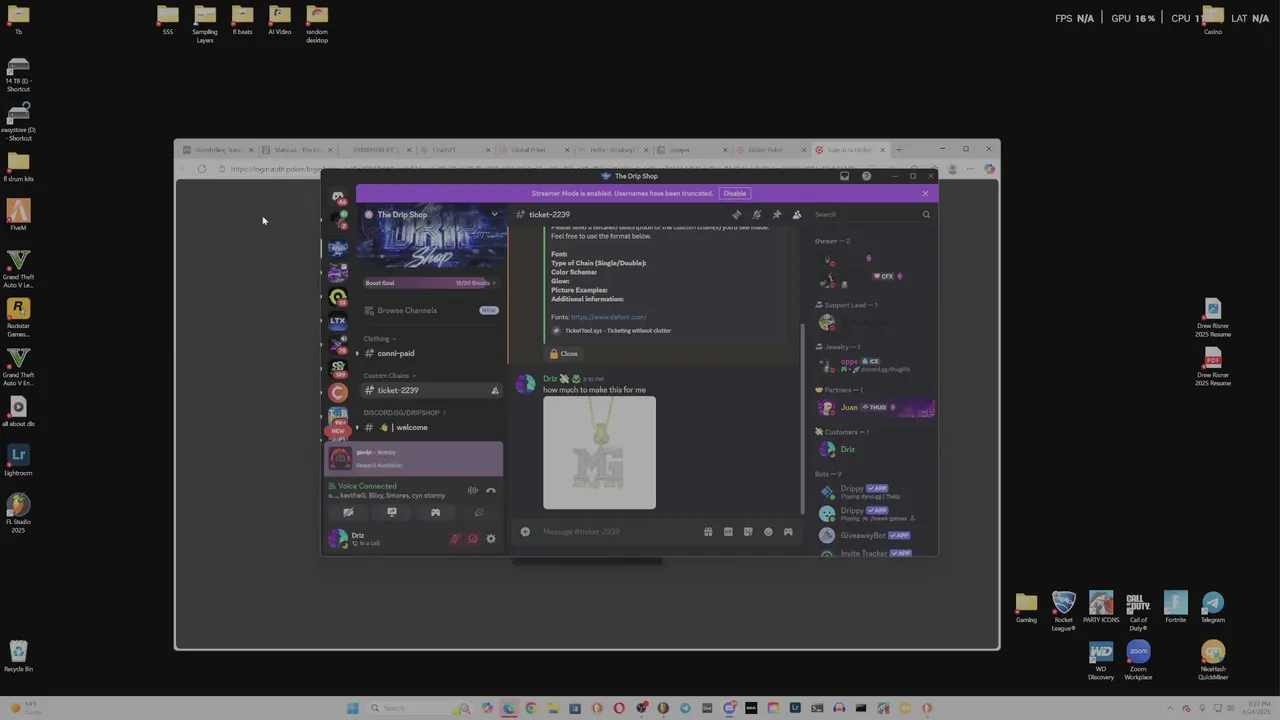Open the soundboard button
This screenshot has width=1280, height=720.
point(479,512)
